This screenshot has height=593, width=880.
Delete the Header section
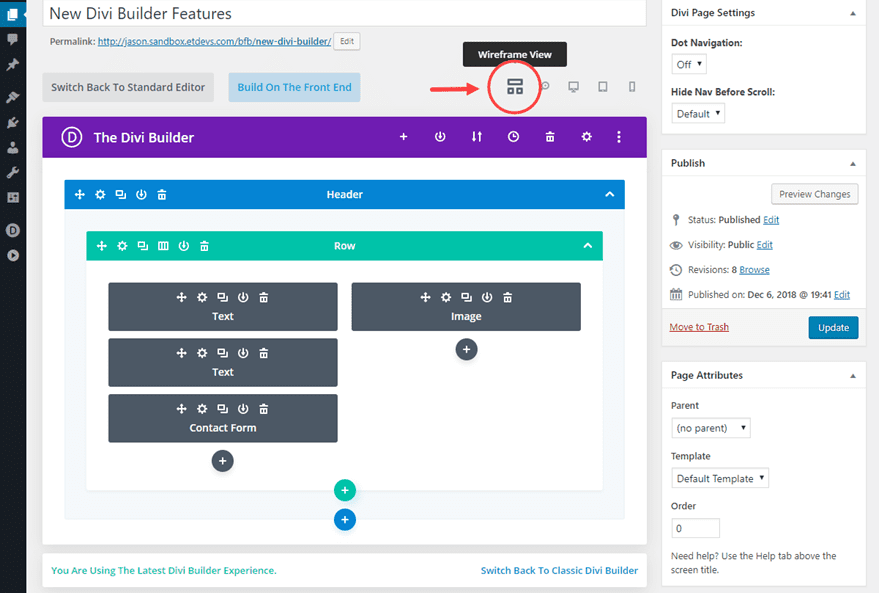(x=162, y=194)
